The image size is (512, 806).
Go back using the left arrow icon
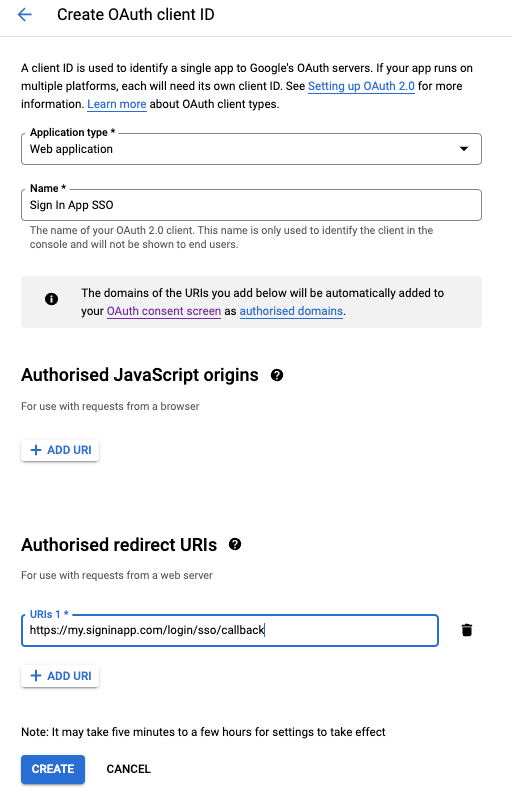click(x=25, y=14)
